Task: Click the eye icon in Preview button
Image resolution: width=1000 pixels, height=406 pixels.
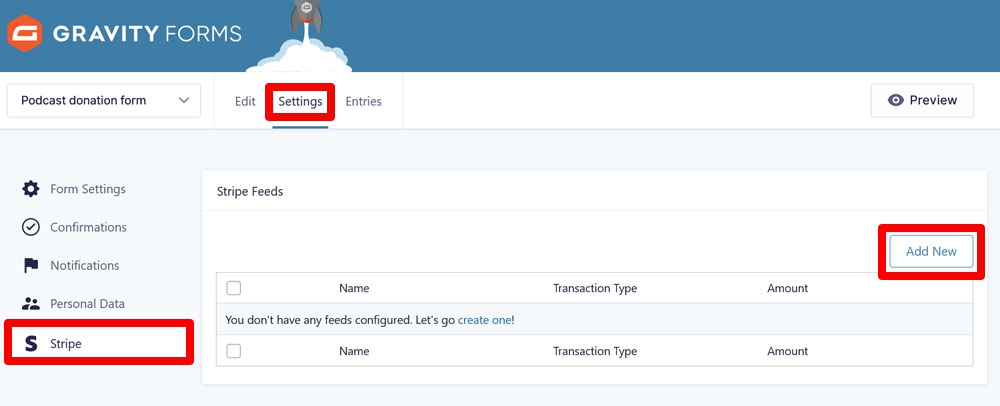Action: pyautogui.click(x=895, y=100)
